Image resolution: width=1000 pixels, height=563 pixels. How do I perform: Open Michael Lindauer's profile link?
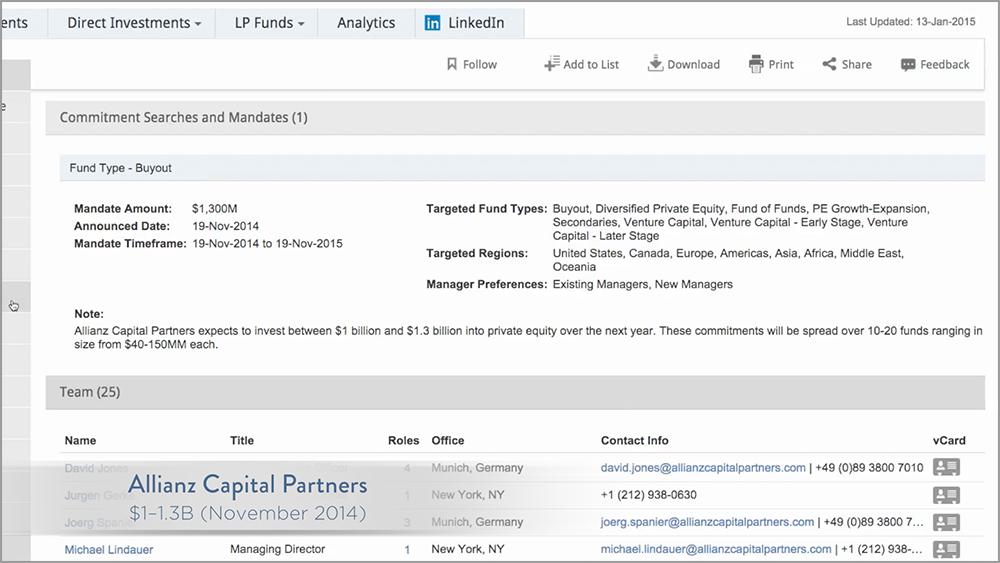[x=108, y=550]
